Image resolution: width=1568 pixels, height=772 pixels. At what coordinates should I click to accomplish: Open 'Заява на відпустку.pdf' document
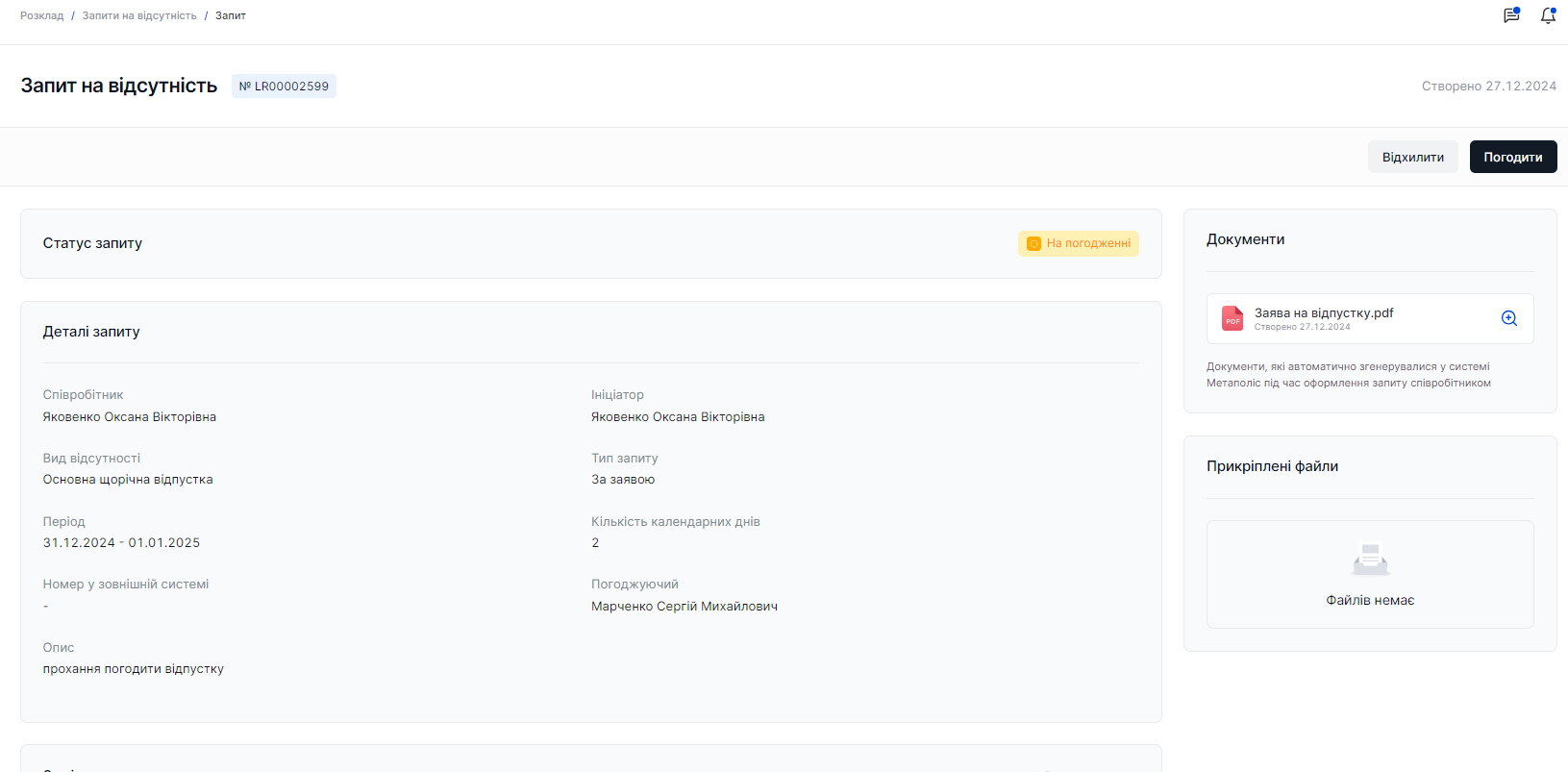(1324, 312)
